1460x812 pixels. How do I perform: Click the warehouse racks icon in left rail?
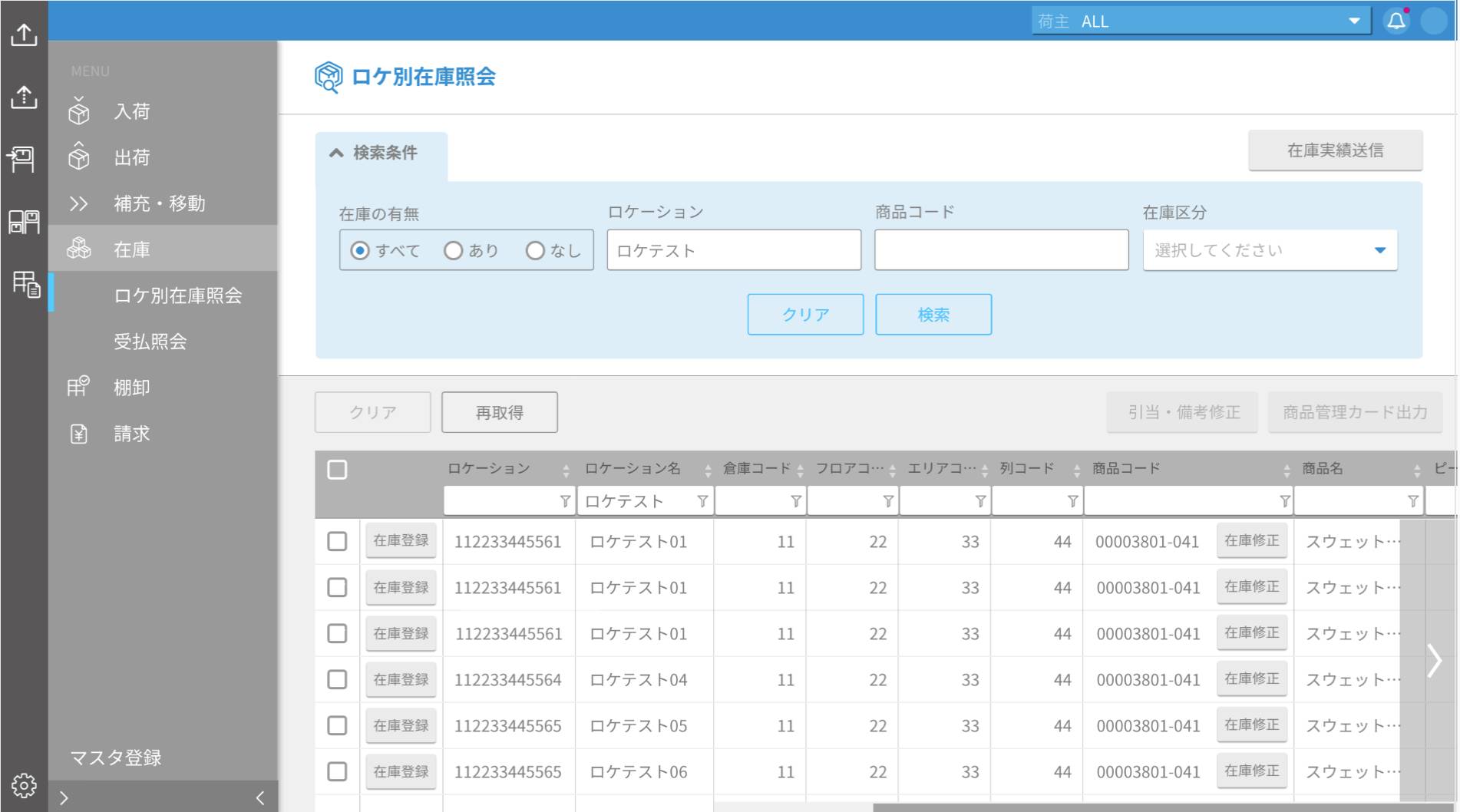(x=24, y=222)
